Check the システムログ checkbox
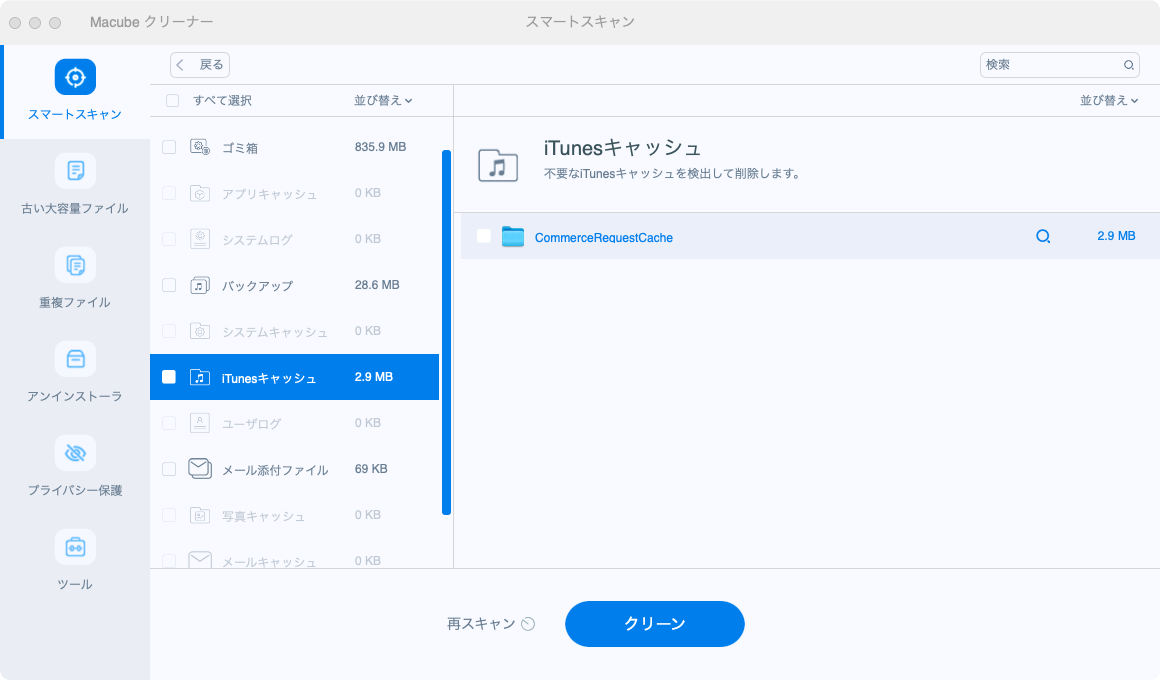Viewport: 1160px width, 680px height. (169, 239)
